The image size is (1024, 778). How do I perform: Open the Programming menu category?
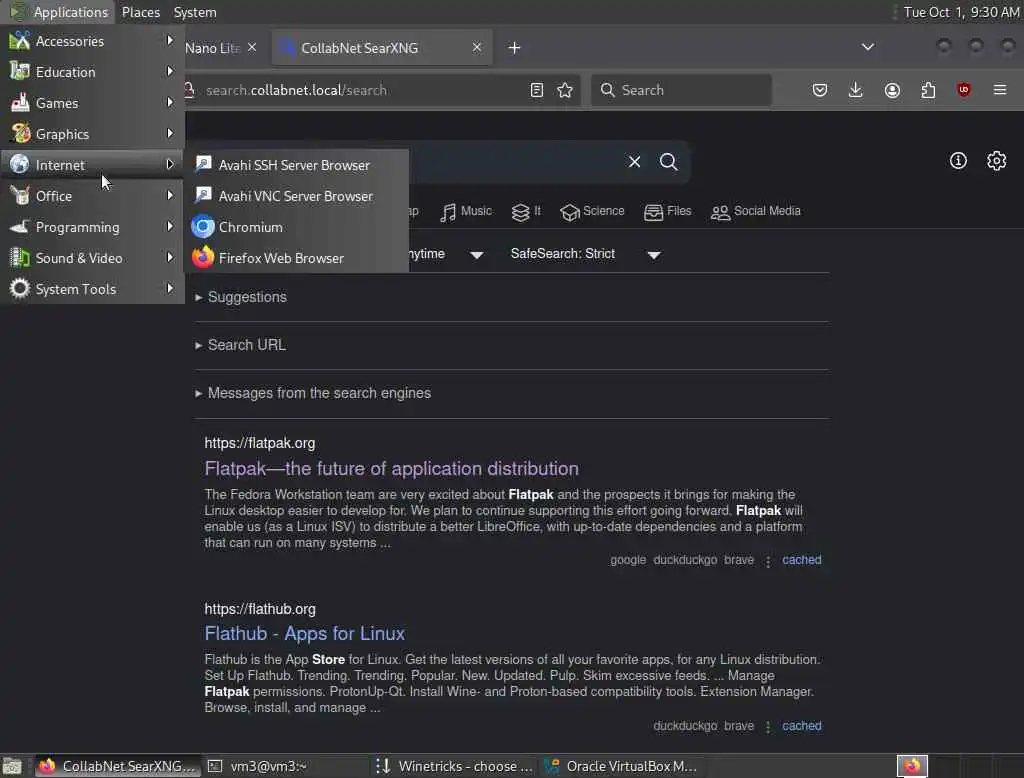(92, 227)
